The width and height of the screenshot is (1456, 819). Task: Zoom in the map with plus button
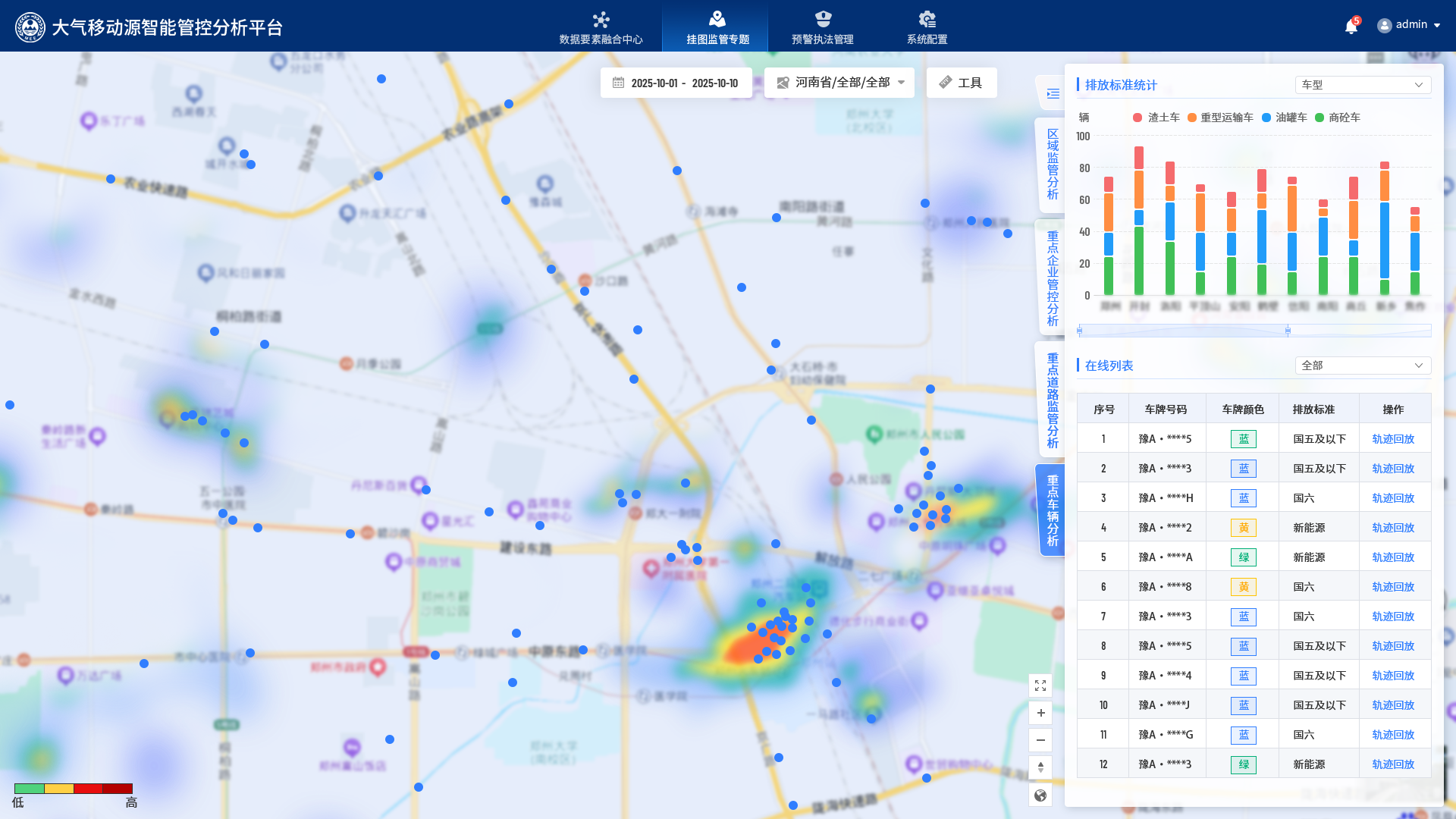(x=1040, y=713)
